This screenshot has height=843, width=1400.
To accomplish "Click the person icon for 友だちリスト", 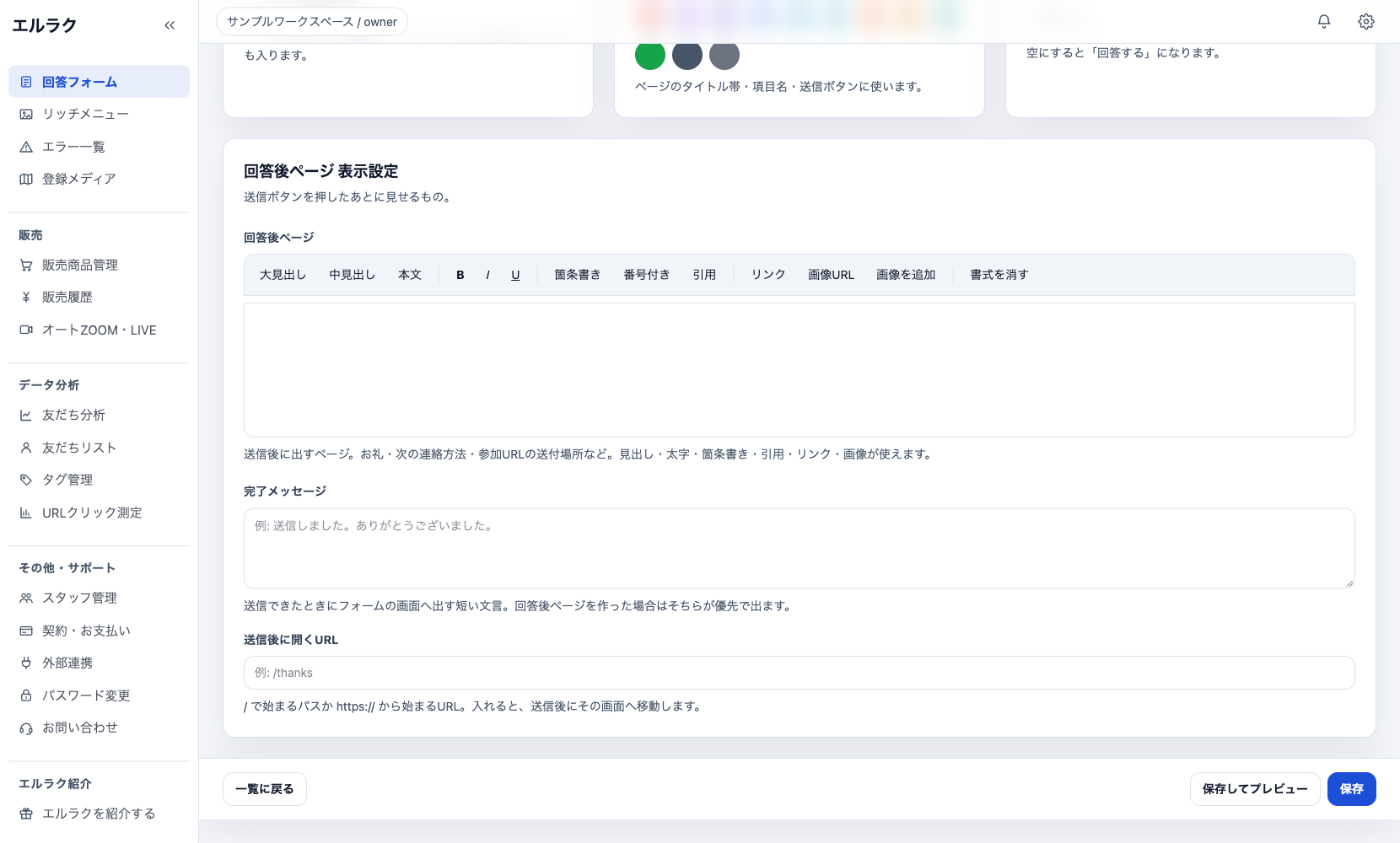I will click(26, 448).
